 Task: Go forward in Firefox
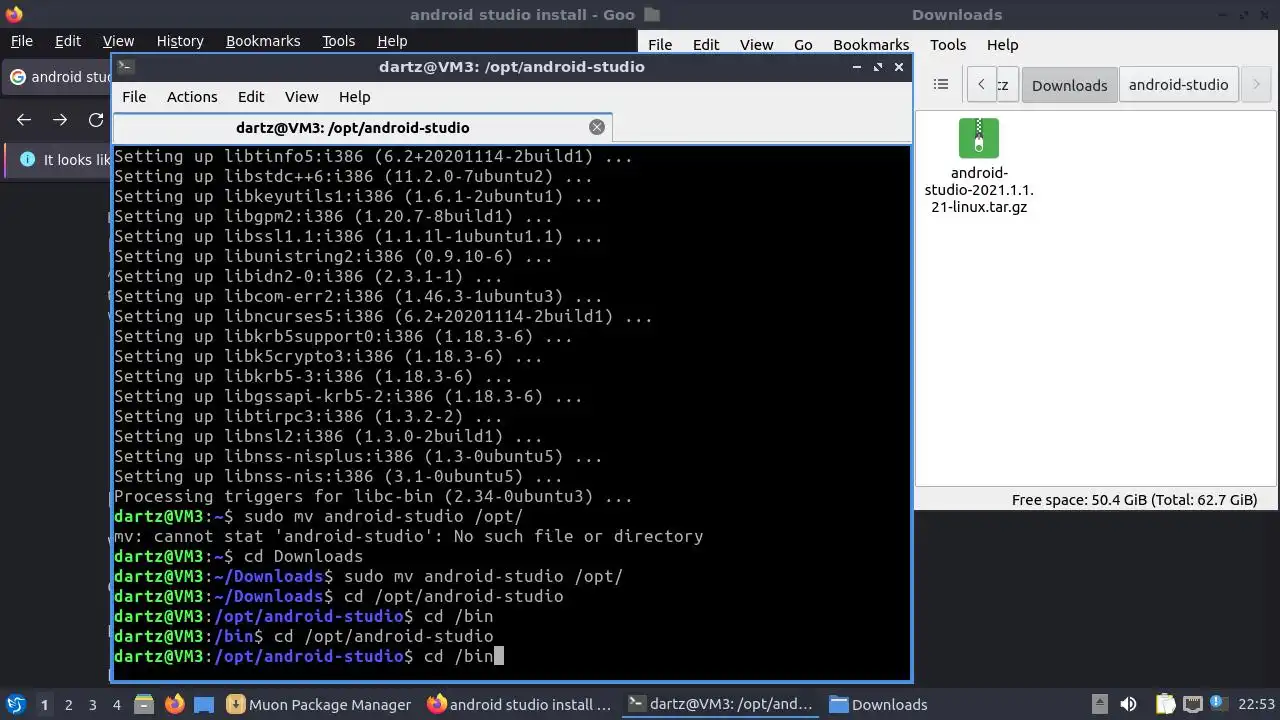click(60, 120)
